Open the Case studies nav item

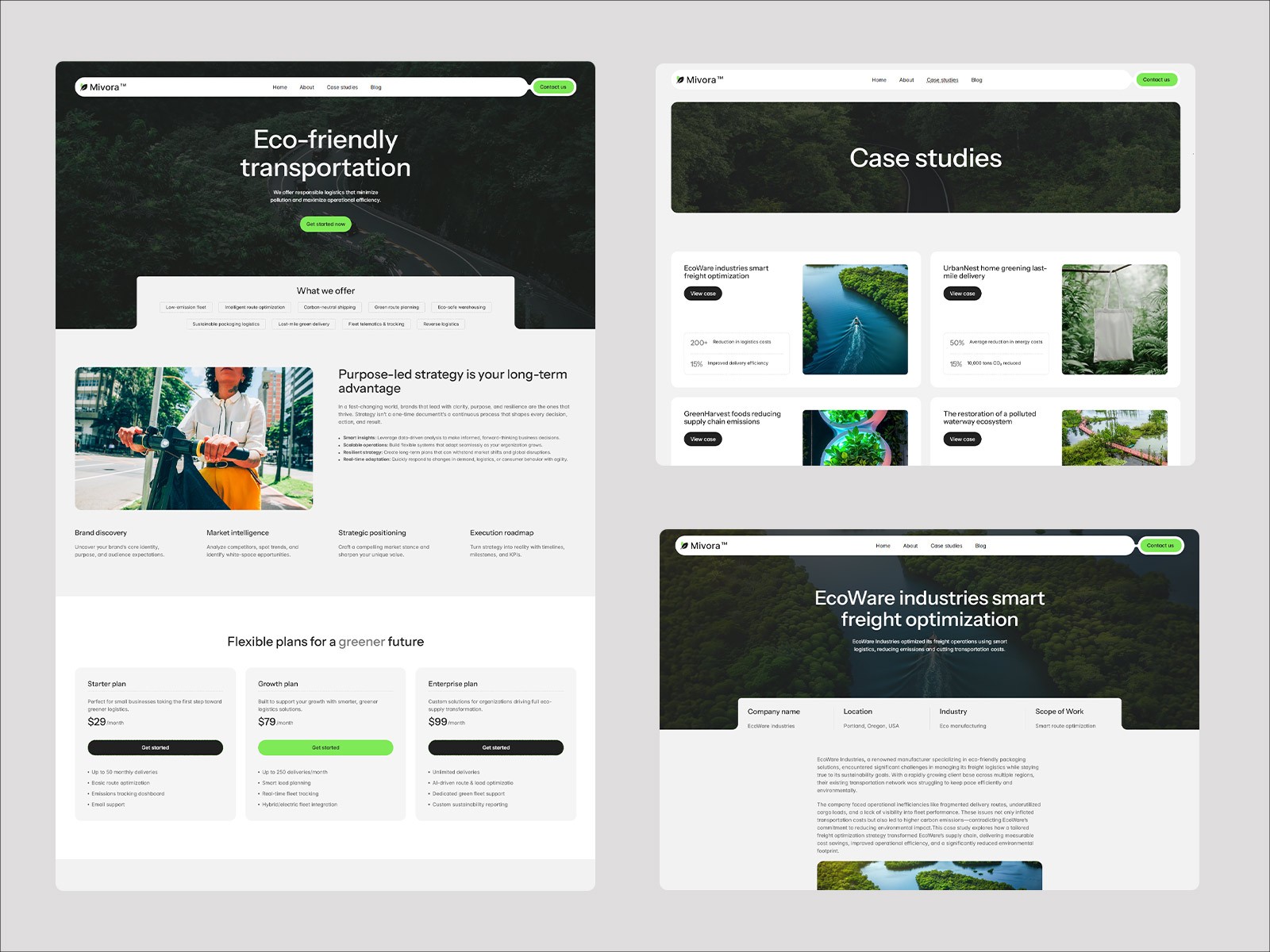341,87
